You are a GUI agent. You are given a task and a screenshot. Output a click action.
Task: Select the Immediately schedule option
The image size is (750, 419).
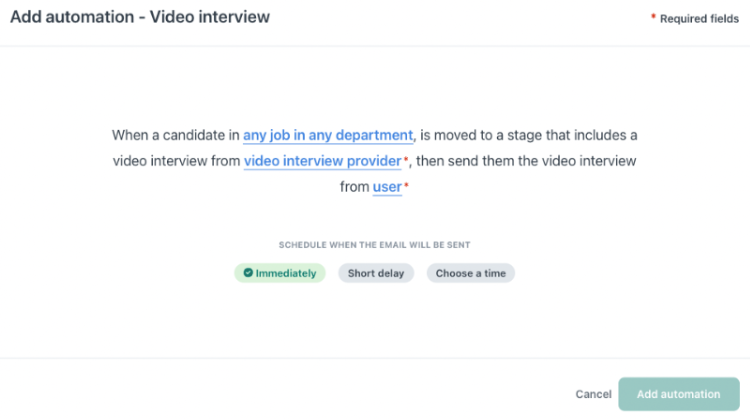[x=280, y=273]
